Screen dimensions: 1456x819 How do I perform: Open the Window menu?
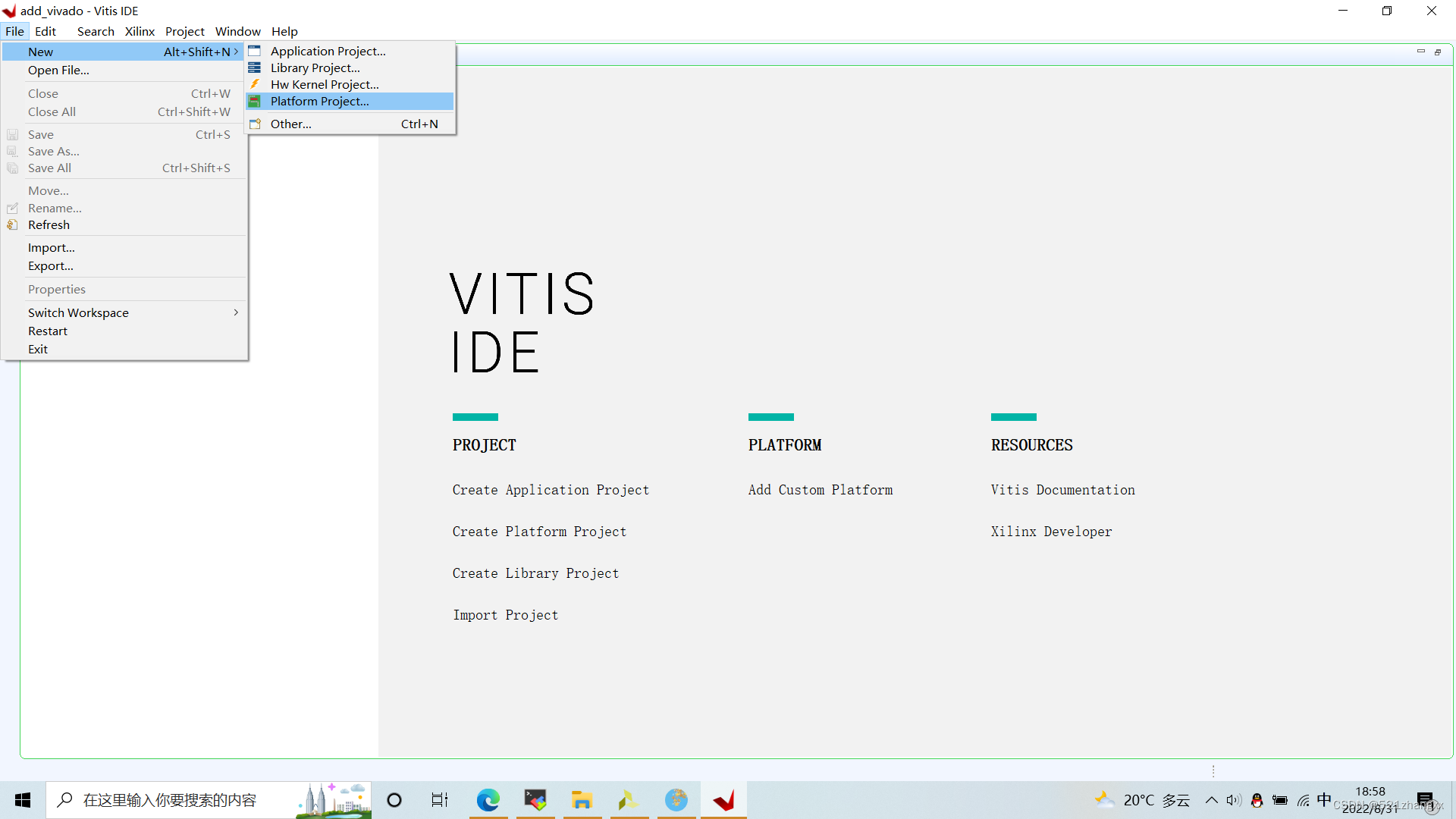[237, 31]
